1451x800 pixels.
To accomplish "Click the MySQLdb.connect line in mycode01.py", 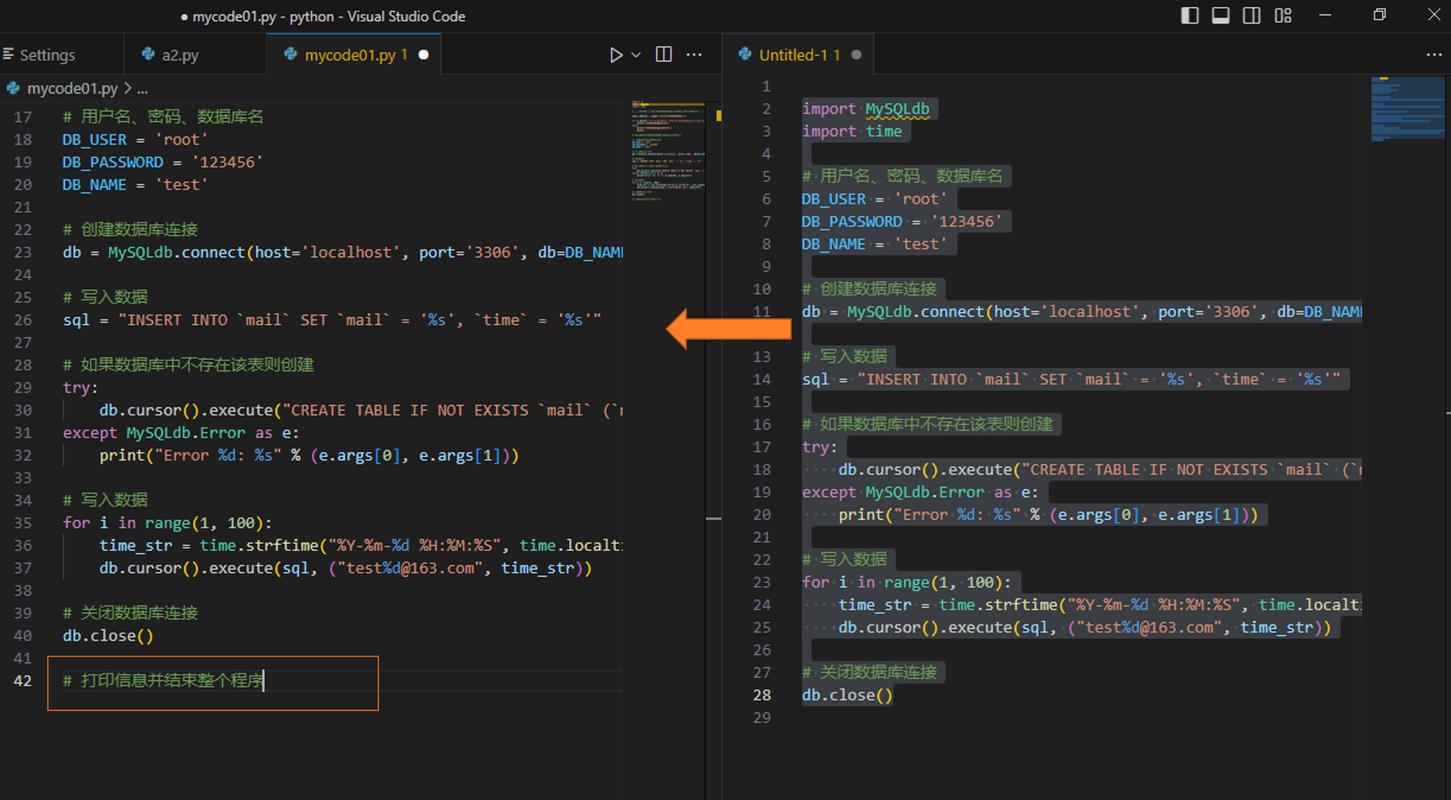I will coord(342,252).
